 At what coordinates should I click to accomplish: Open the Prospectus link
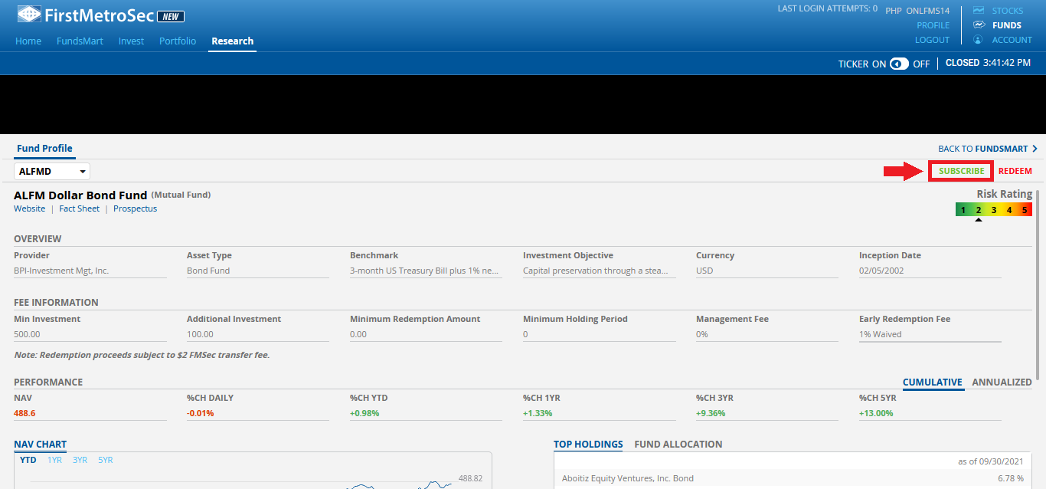point(135,208)
